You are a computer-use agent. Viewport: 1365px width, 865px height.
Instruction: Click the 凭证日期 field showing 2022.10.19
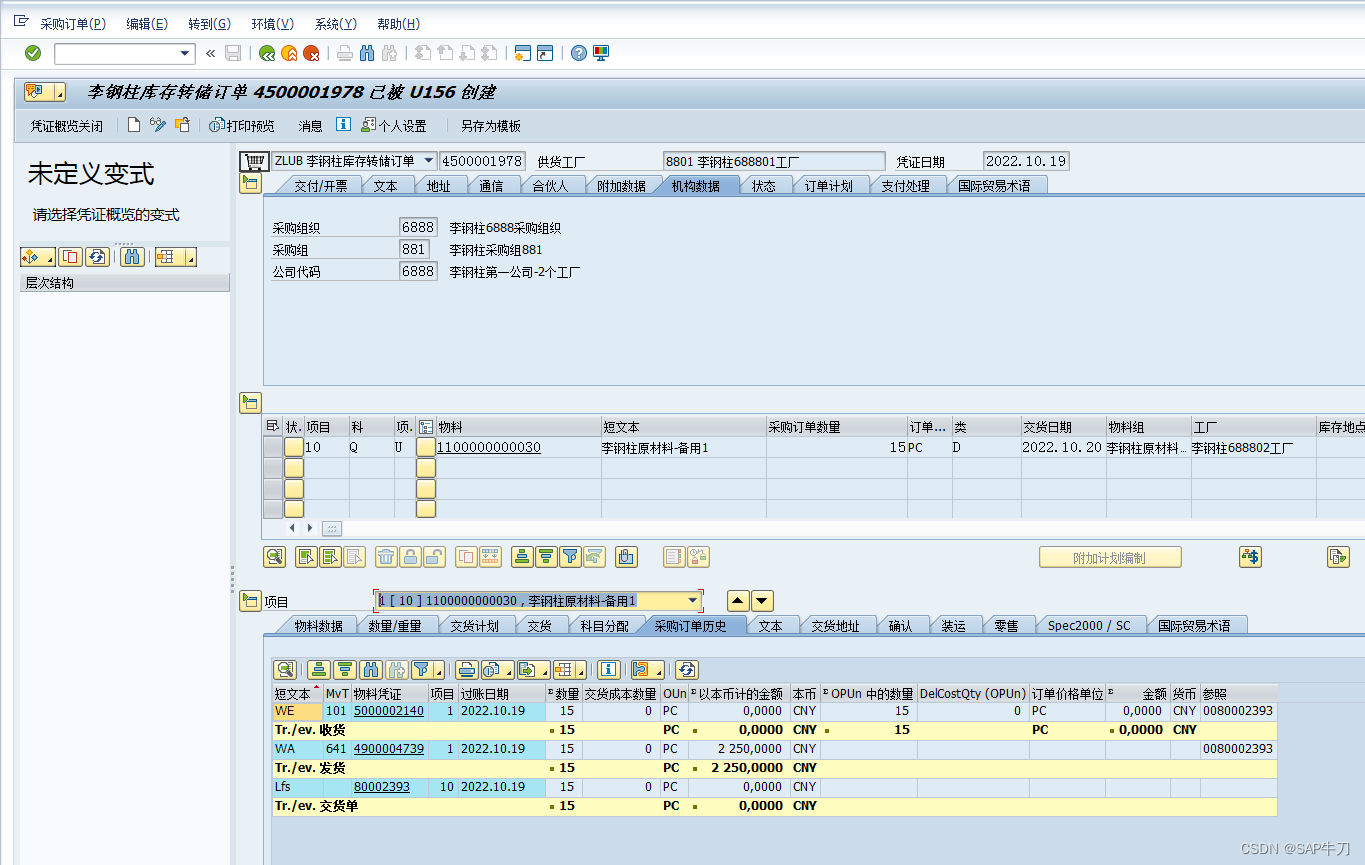1026,161
